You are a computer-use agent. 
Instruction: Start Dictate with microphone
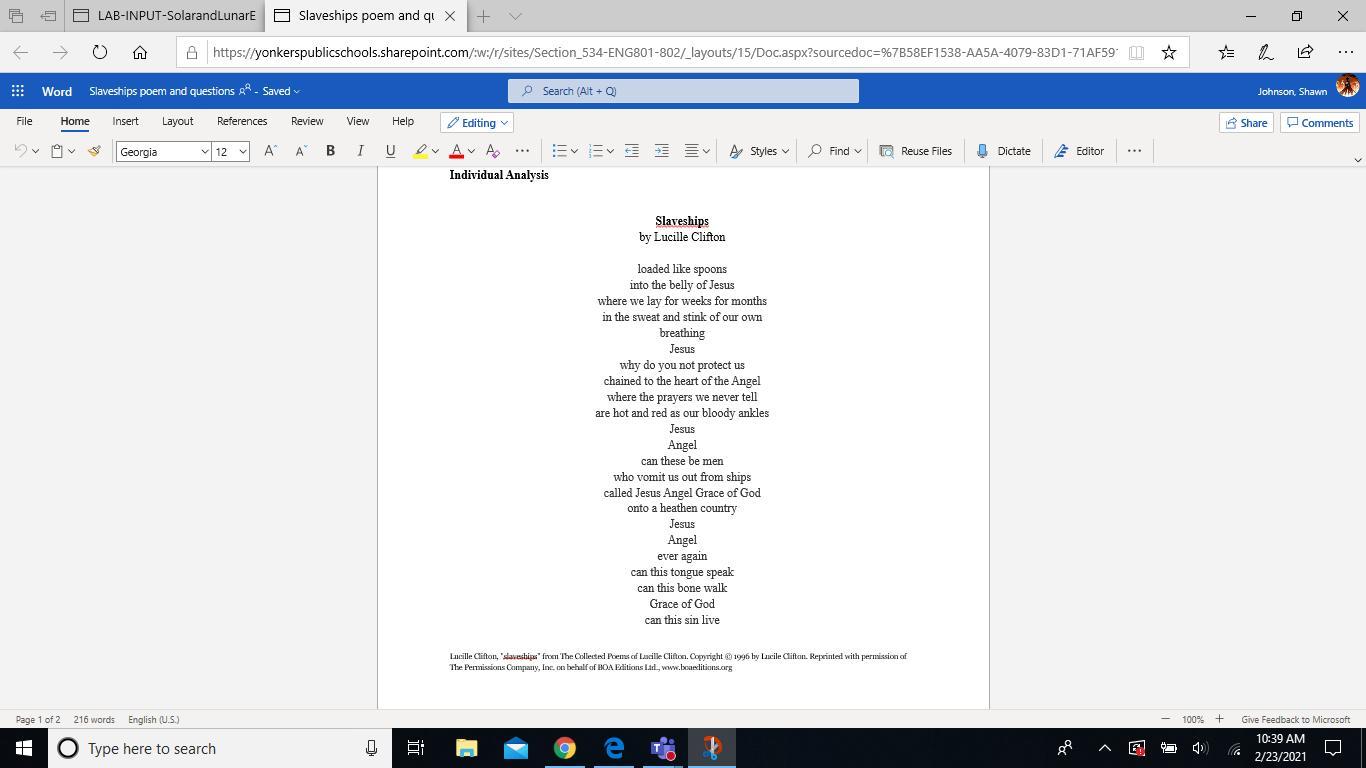click(1003, 151)
